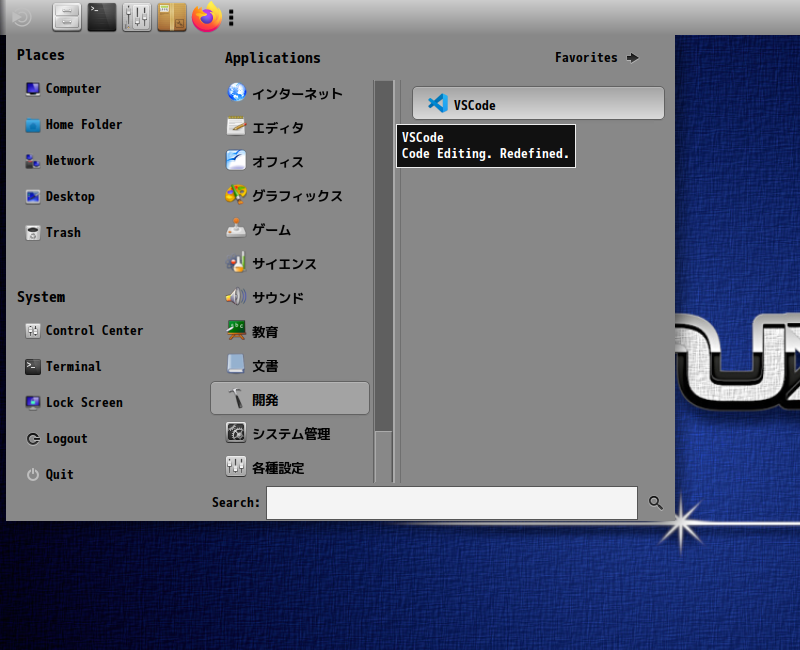800x650 pixels.
Task: Click the Computer monitor icon
Action: pos(33,89)
